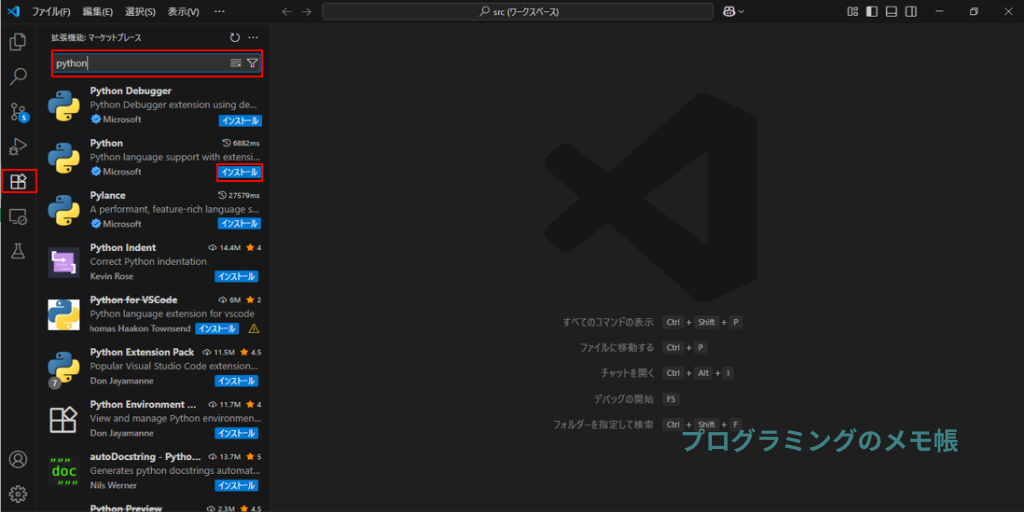Install the Python extension by Microsoft
Viewport: 1024px width, 512px height.
[239, 172]
